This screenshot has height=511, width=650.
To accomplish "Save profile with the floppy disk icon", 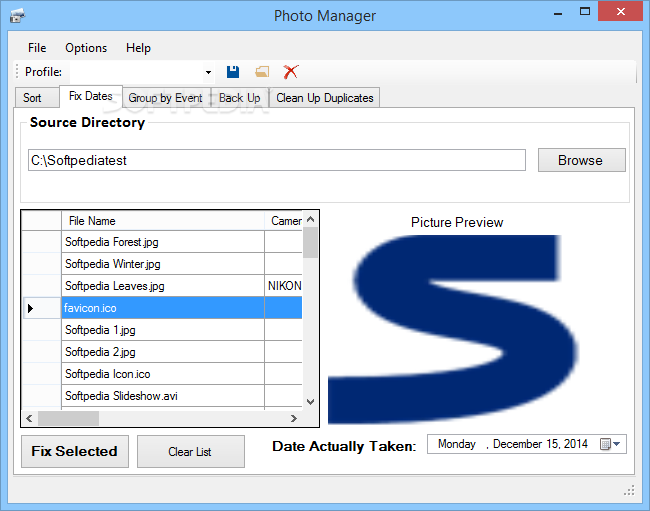I will (233, 72).
